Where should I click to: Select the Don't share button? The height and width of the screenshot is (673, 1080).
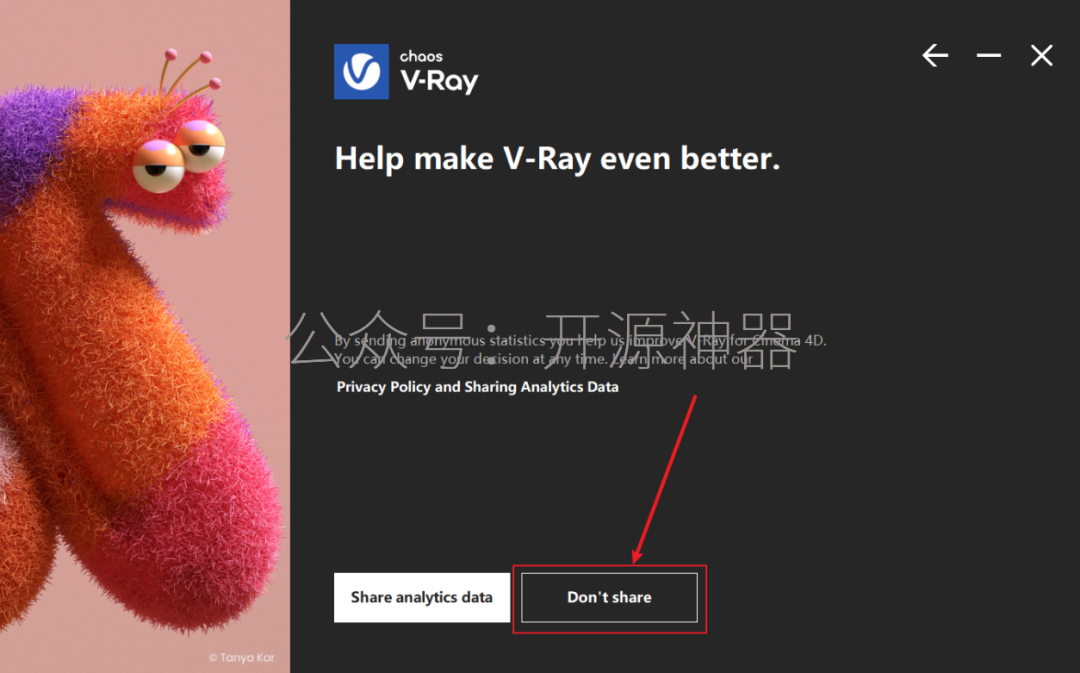tap(610, 597)
